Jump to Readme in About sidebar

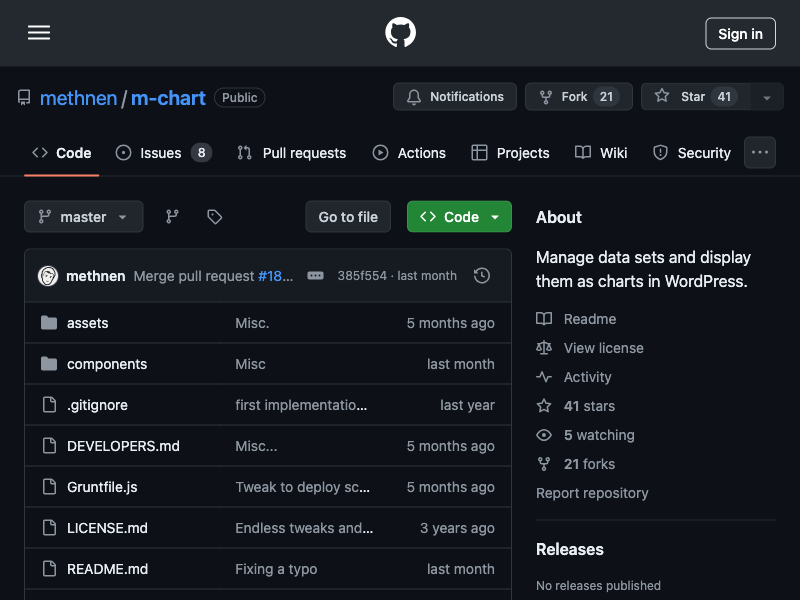click(576, 319)
